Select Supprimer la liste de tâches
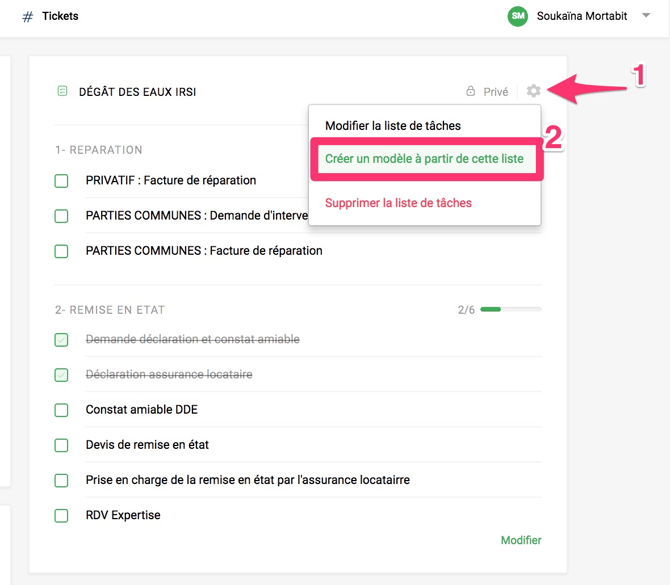670x585 pixels. pyautogui.click(x=398, y=203)
